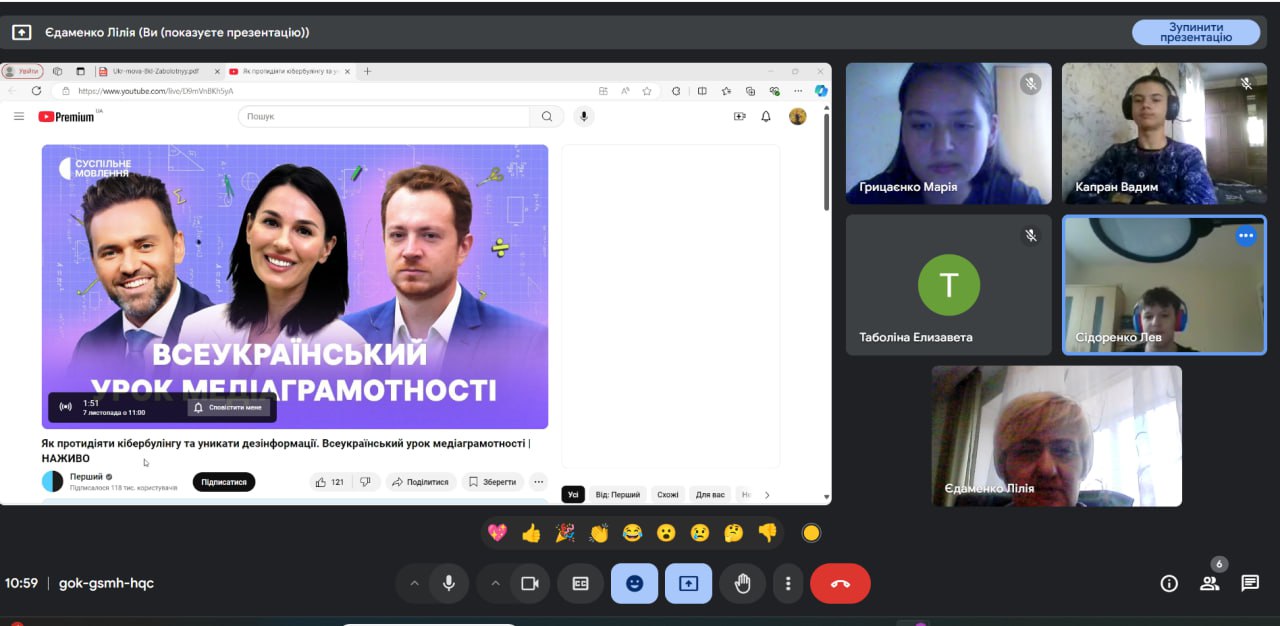Screen dimensions: 1280x626
Task: Pick the yellow reaction skin tone swatch
Action: [811, 533]
